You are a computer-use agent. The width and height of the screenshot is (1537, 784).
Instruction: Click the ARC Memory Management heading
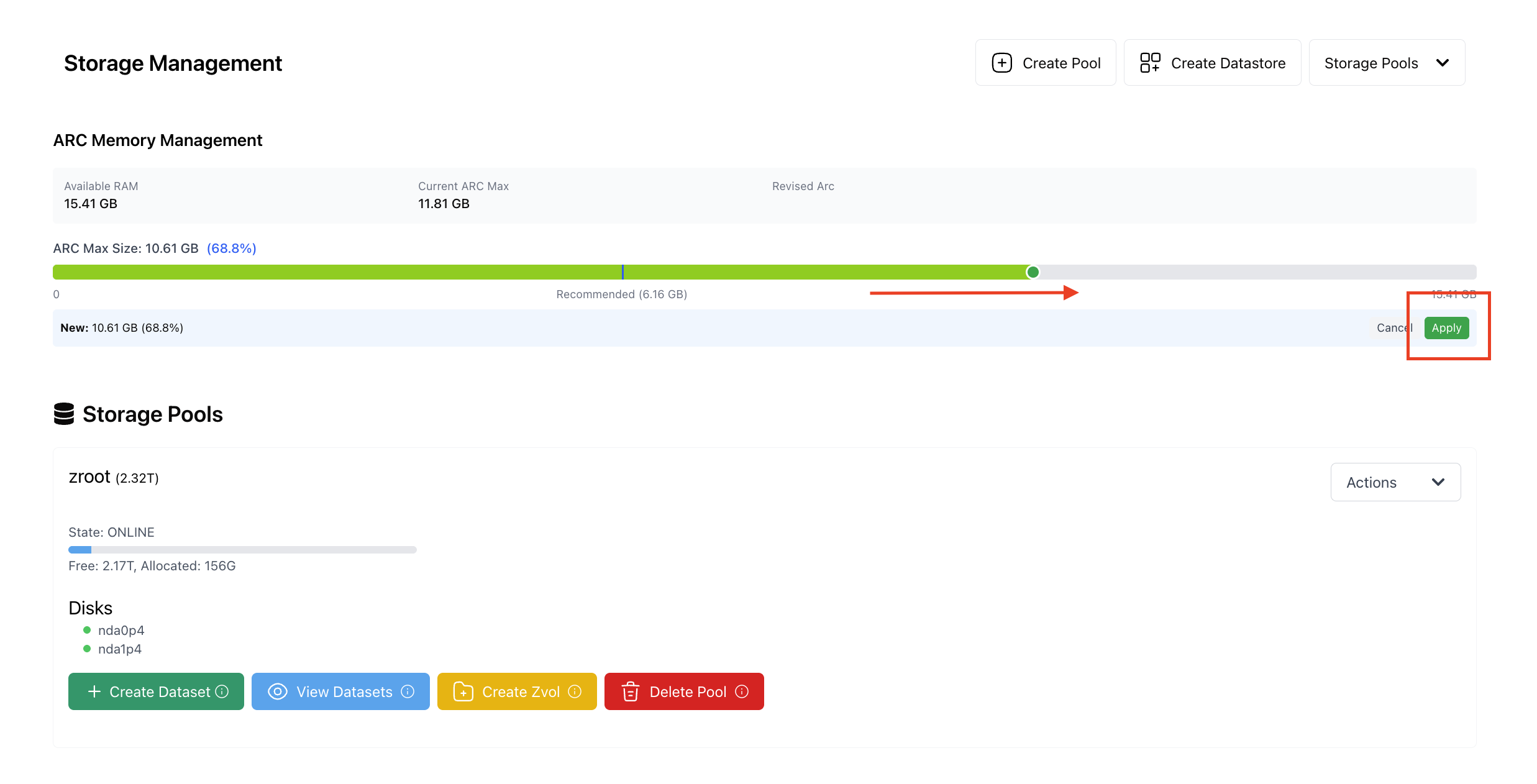[158, 140]
